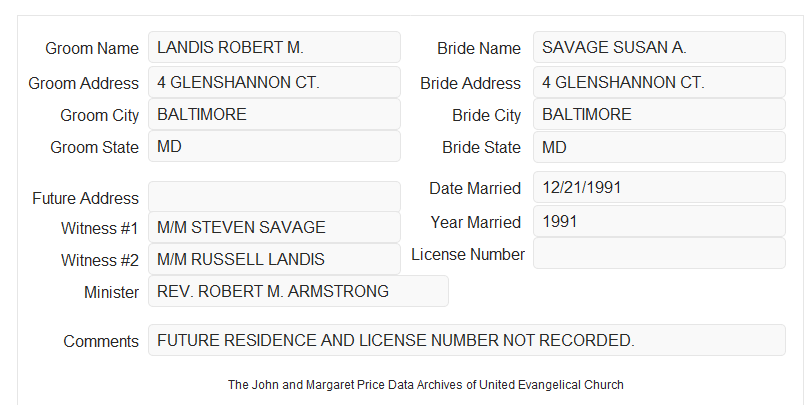Click the Comments label
Image resolution: width=805 pixels, height=405 pixels.
(x=101, y=341)
